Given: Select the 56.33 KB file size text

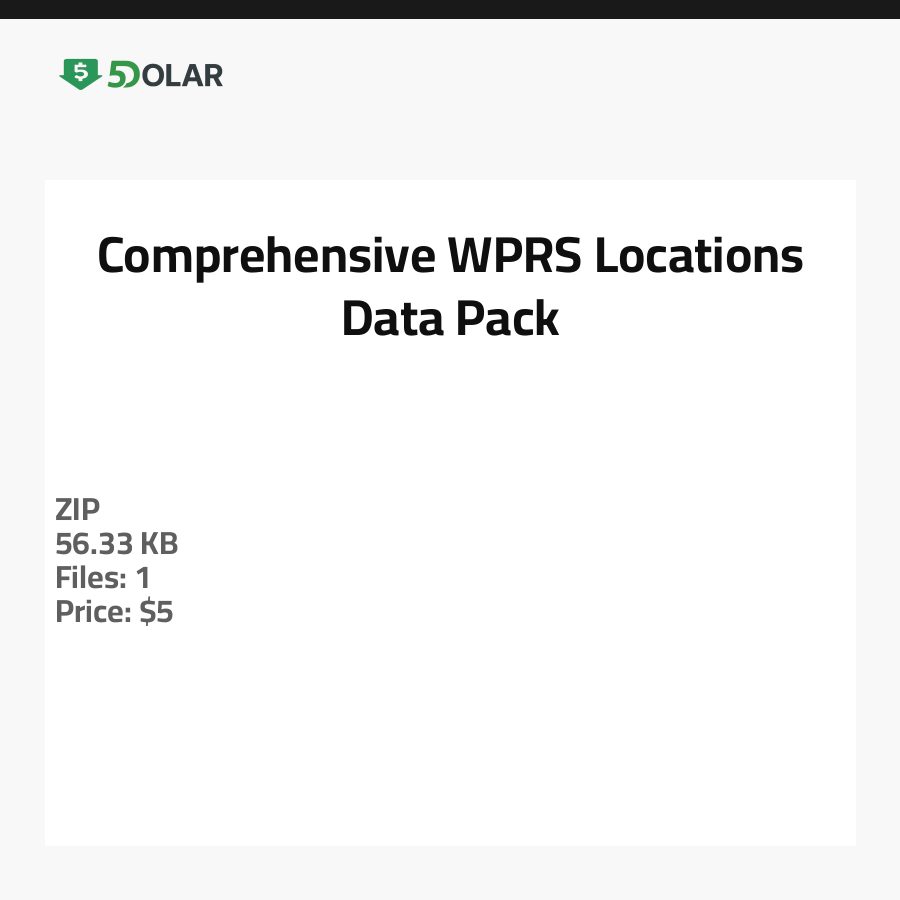Looking at the screenshot, I should tap(117, 544).
